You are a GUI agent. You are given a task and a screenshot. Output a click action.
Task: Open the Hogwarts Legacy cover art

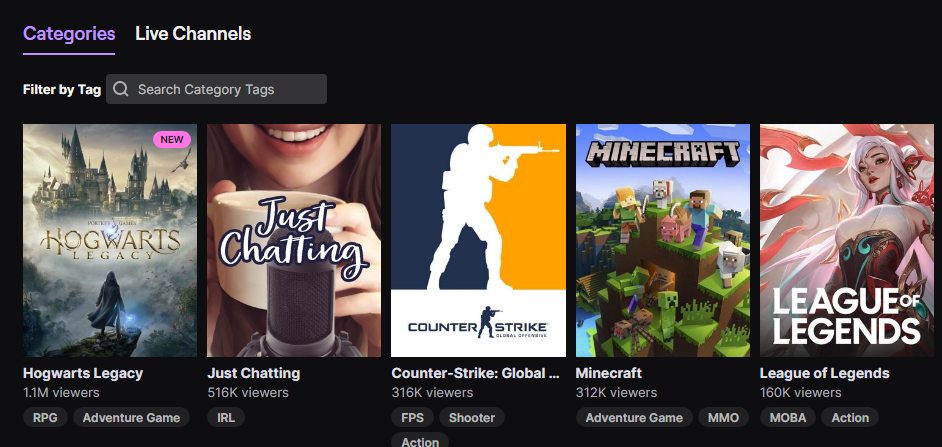coord(110,240)
